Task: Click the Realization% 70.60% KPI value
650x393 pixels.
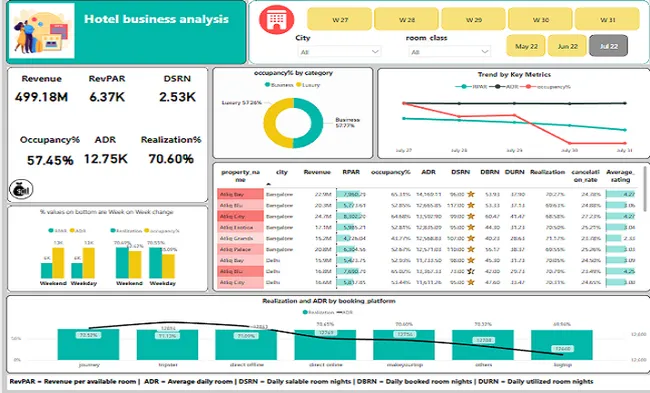Action: pos(171,159)
